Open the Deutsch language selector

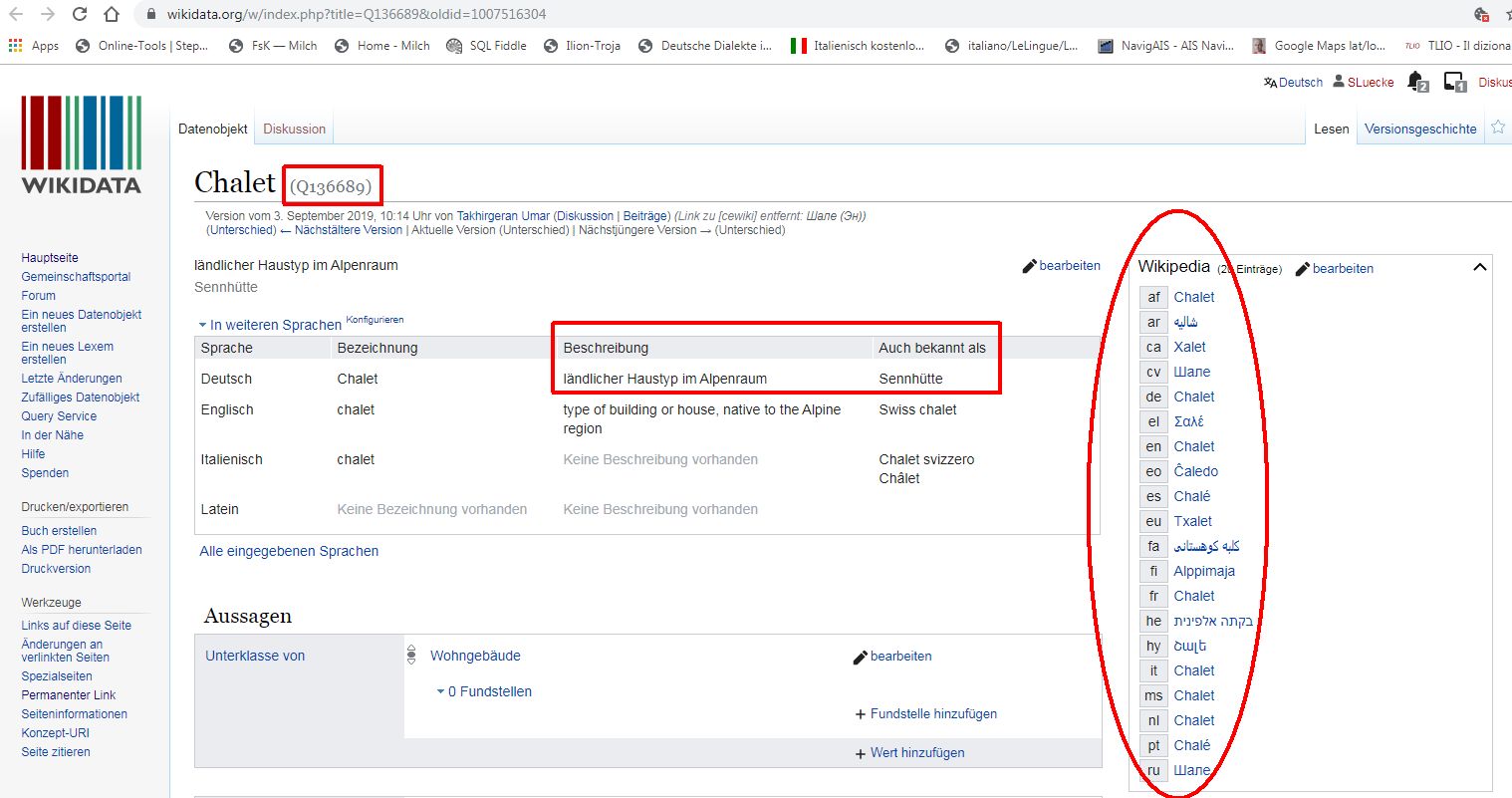(1293, 83)
